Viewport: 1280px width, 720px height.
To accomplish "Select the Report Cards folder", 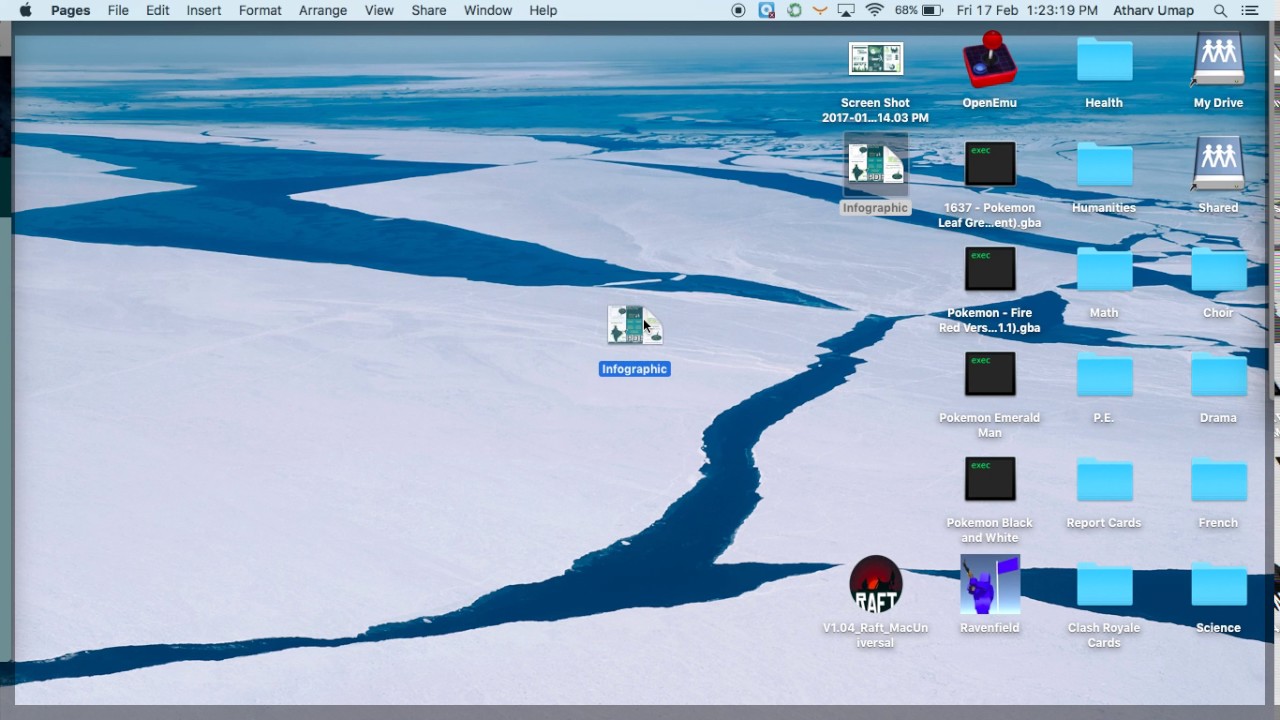I will (1104, 481).
